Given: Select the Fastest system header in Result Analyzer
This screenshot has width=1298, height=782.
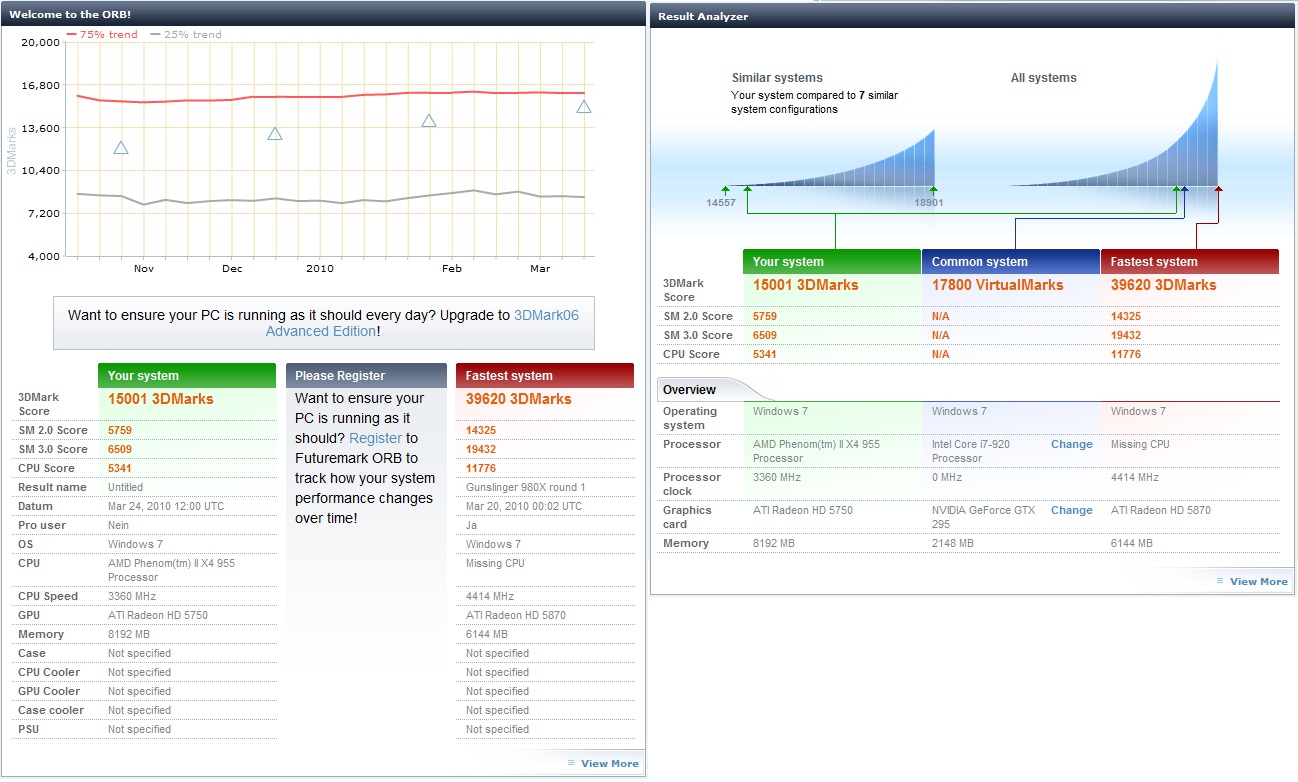Looking at the screenshot, I should pyautogui.click(x=1190, y=261).
